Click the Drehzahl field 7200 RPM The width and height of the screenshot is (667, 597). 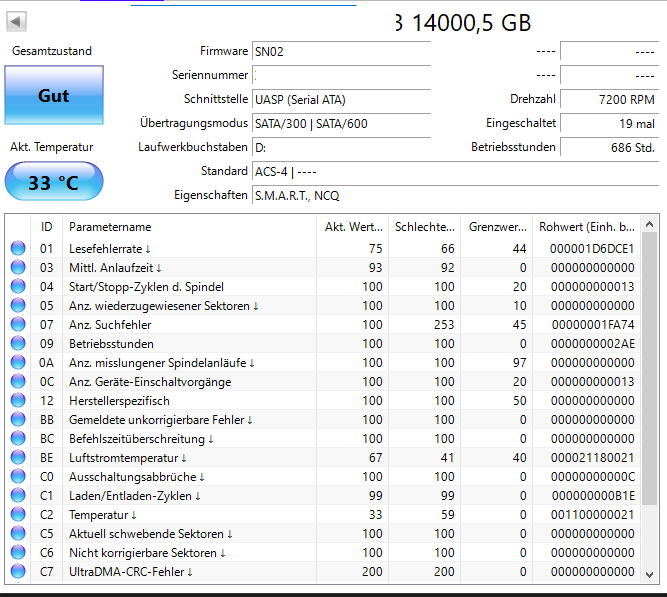click(x=610, y=100)
